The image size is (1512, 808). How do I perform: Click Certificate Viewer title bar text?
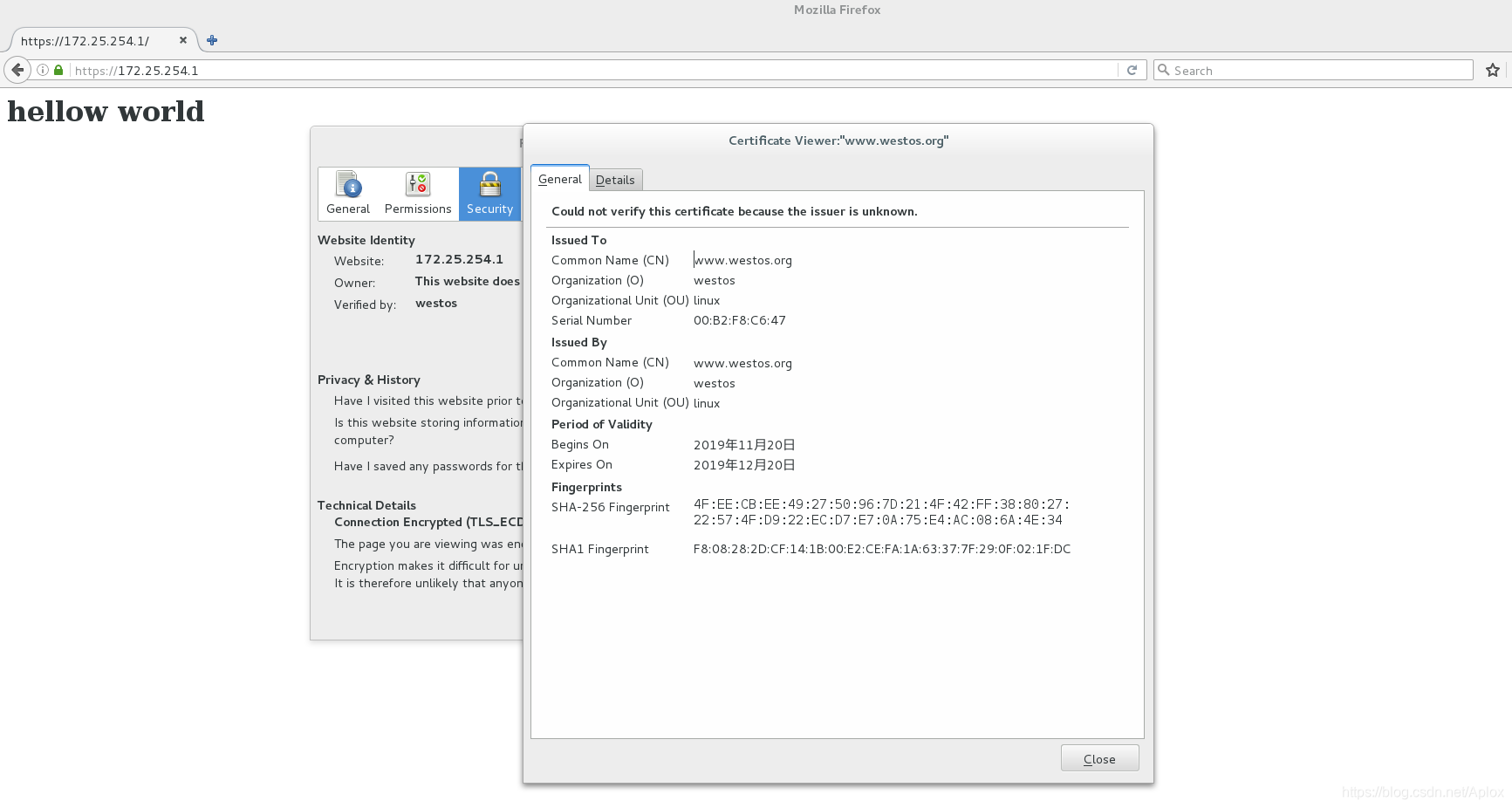(x=838, y=140)
